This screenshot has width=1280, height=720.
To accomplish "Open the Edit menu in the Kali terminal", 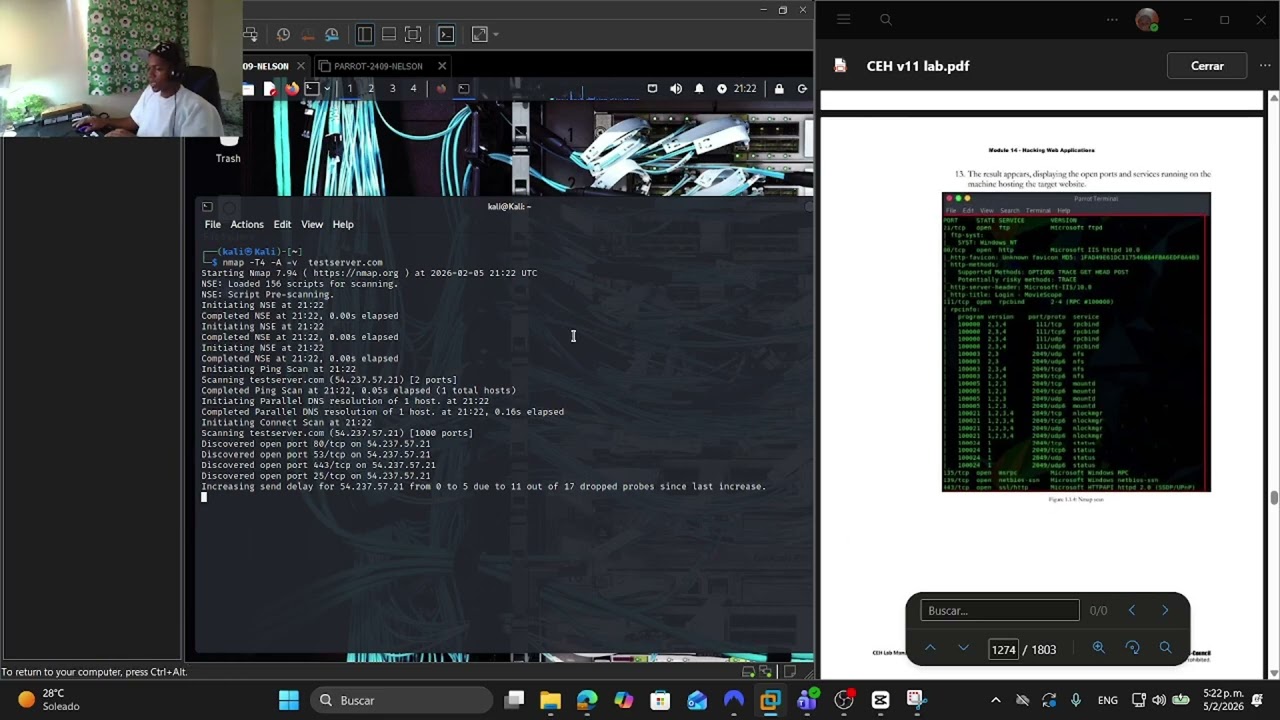I will (x=283, y=224).
